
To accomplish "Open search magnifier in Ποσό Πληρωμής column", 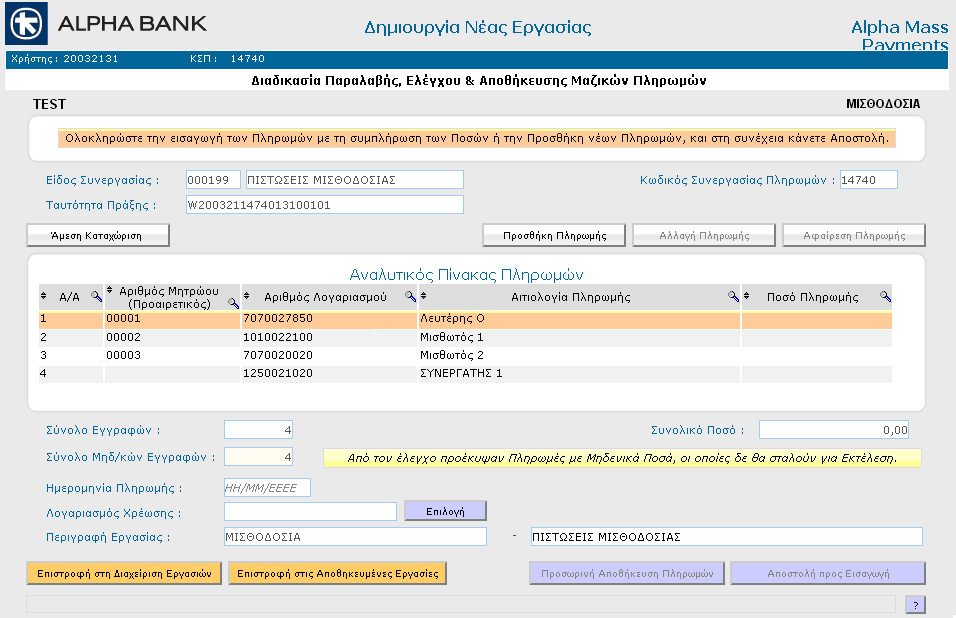I will (x=885, y=296).
